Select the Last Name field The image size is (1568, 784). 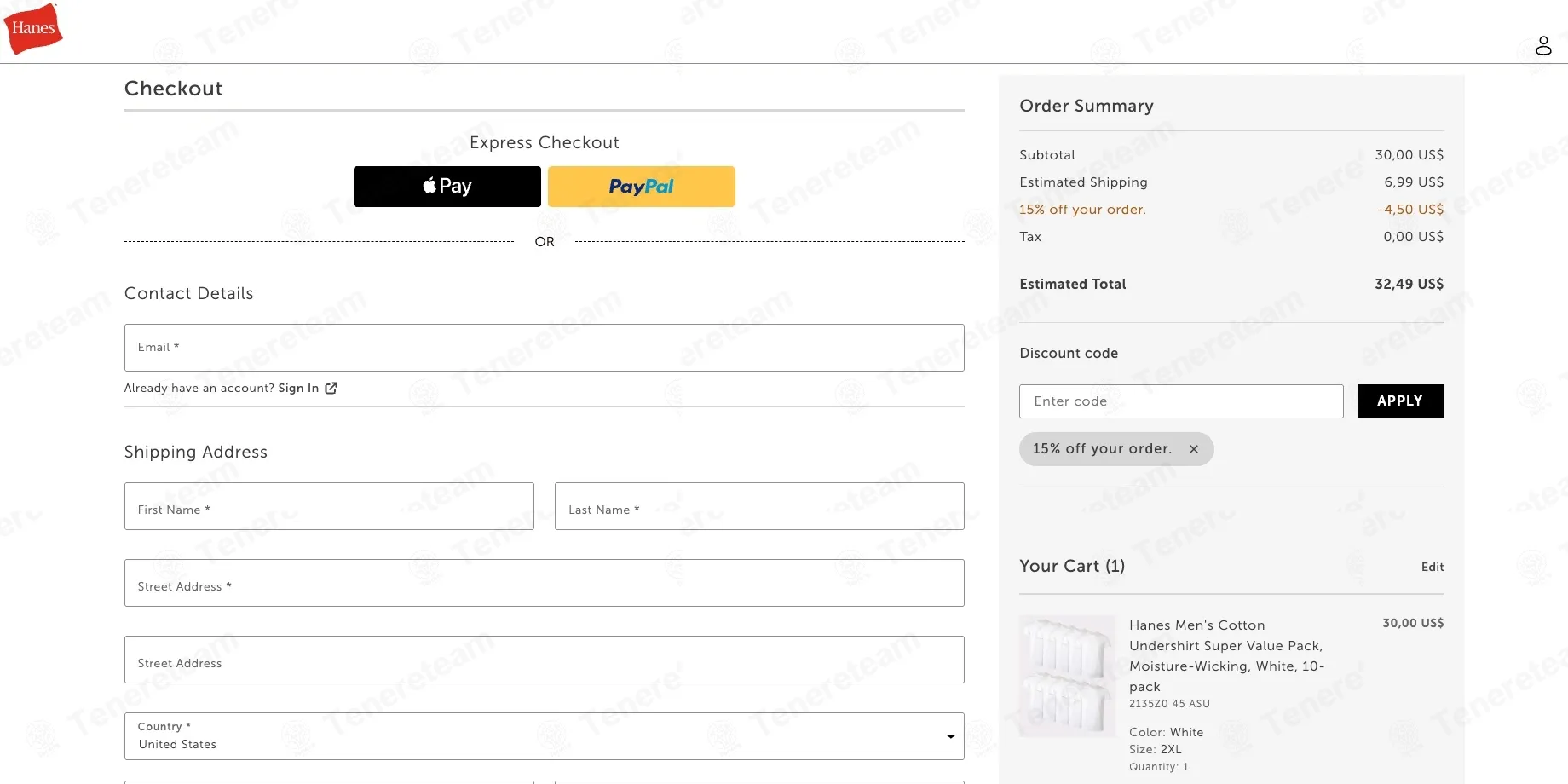[x=759, y=506]
